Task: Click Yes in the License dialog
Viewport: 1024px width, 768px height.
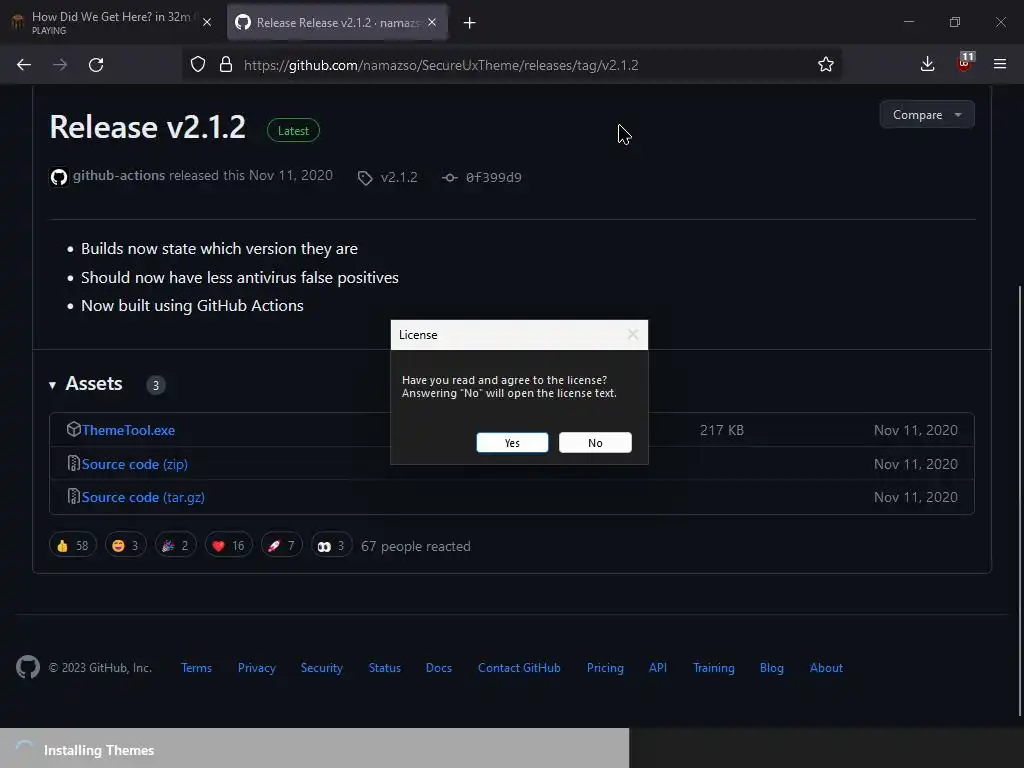Action: click(512, 443)
